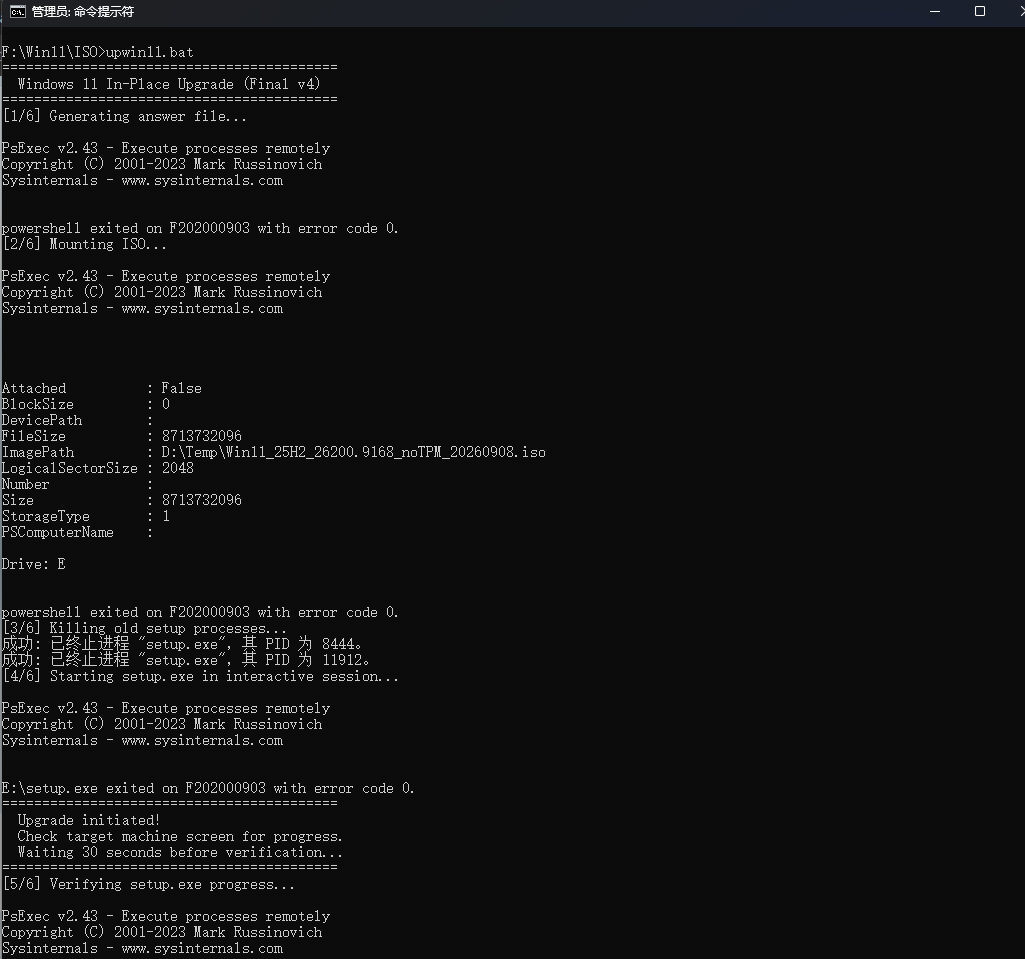This screenshot has height=959, width=1025.
Task: Click the 'StorageType : 1' row
Action: pyautogui.click(x=86, y=516)
